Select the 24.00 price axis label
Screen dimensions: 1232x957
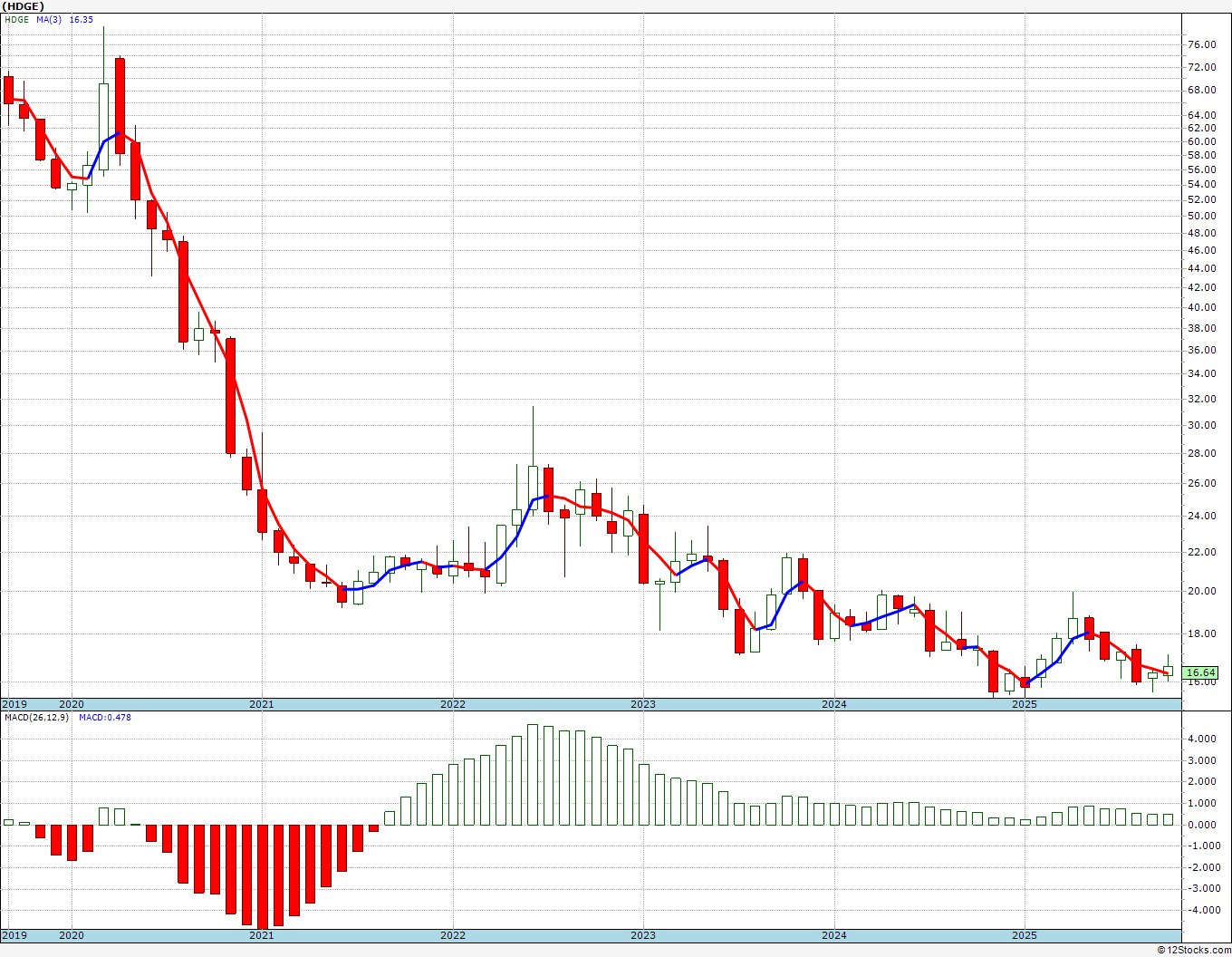click(1201, 517)
